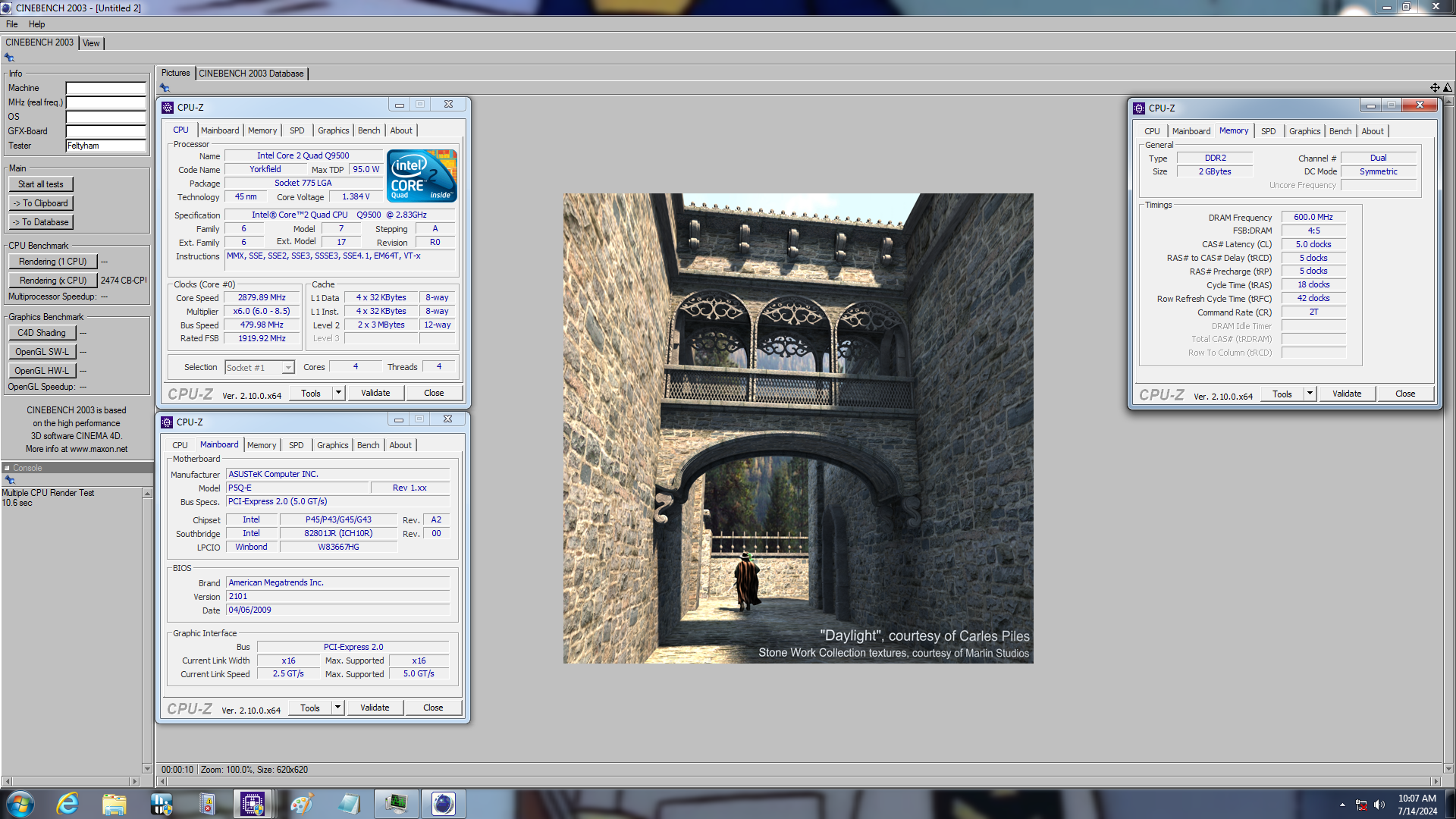Click the To Database button
This screenshot has width=1456, height=819.
(x=41, y=222)
